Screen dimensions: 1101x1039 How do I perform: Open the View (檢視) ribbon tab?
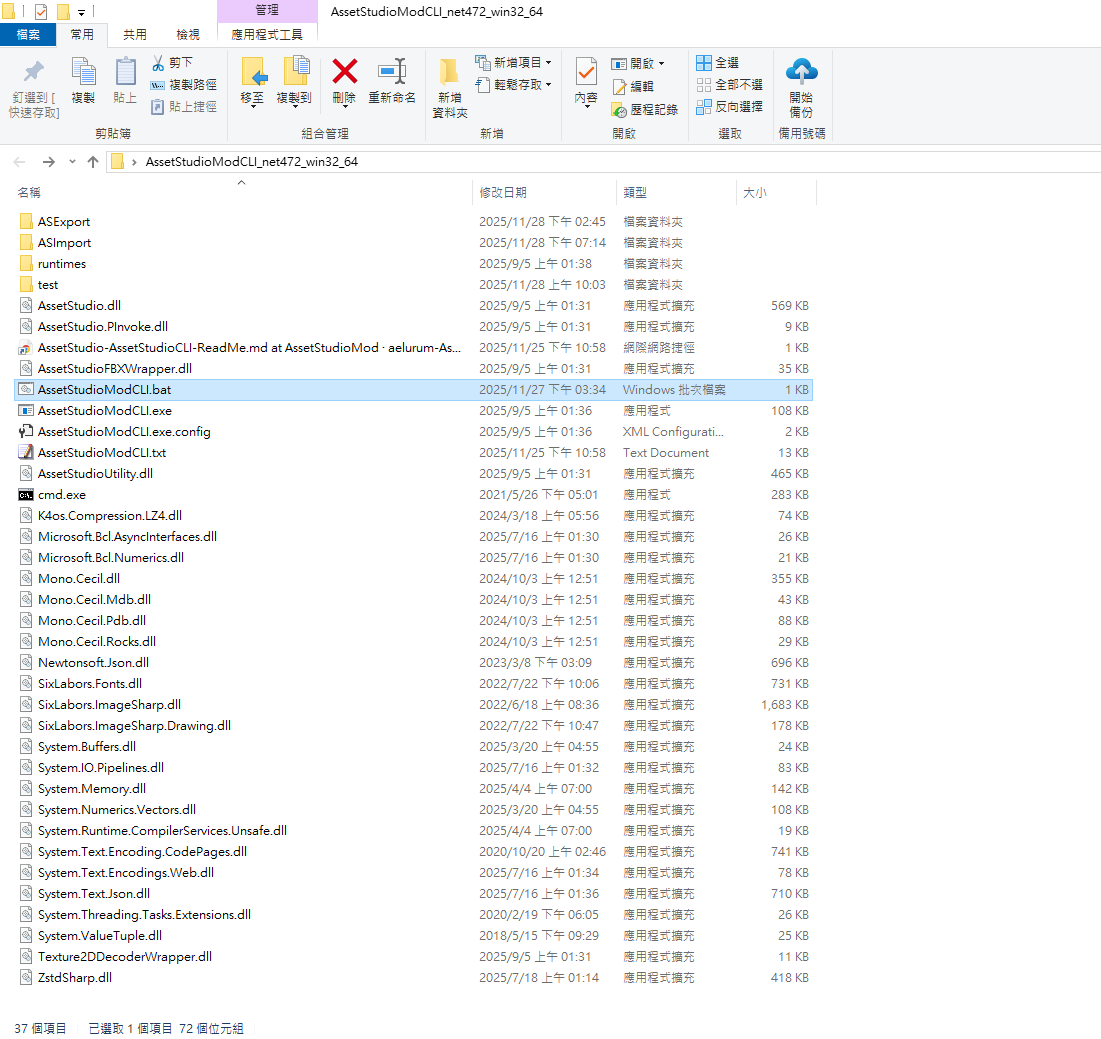coord(187,34)
